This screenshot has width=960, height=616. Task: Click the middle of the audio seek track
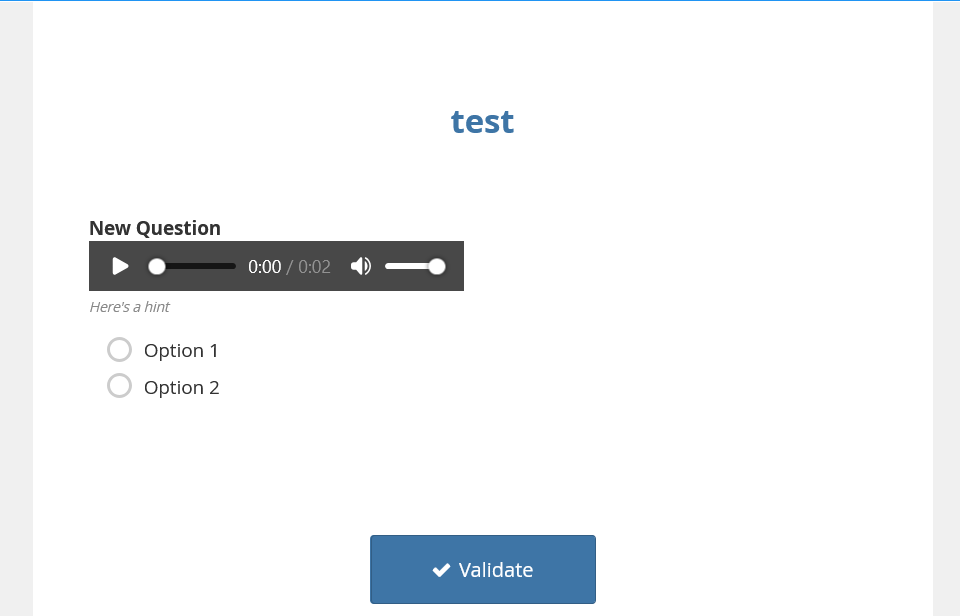196,266
